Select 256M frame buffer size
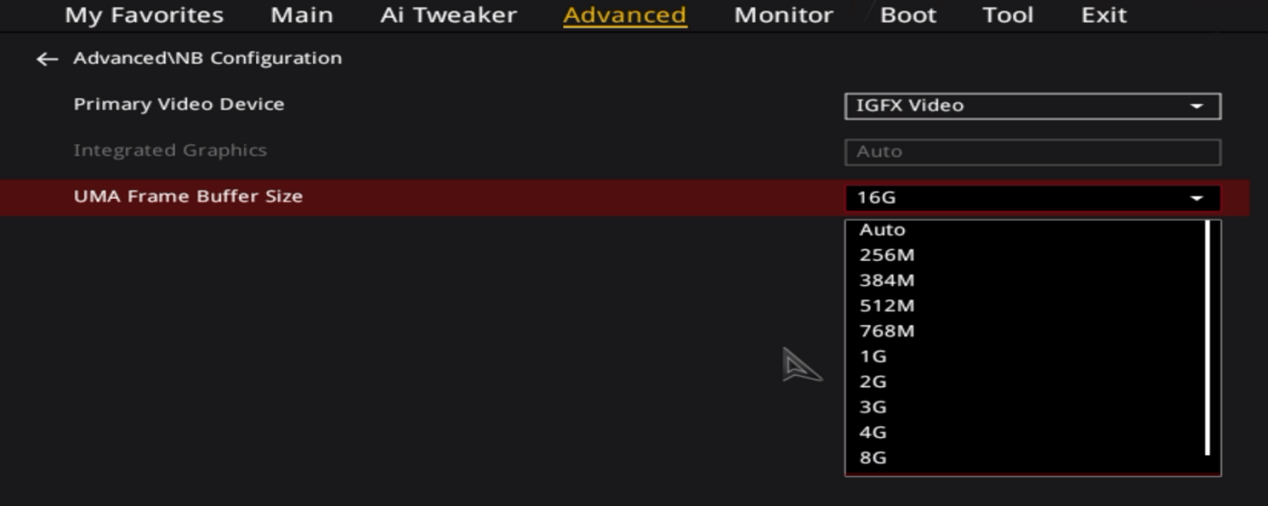This screenshot has width=1268, height=506. click(887, 255)
